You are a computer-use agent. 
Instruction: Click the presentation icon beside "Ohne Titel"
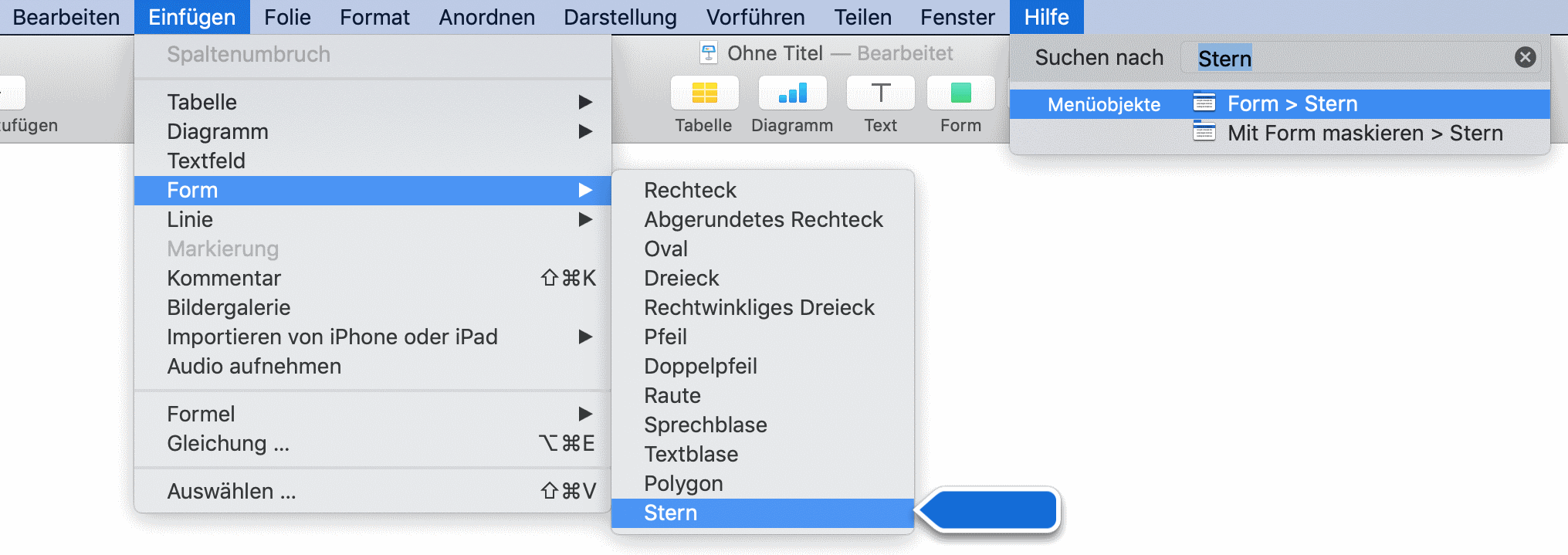[x=709, y=53]
